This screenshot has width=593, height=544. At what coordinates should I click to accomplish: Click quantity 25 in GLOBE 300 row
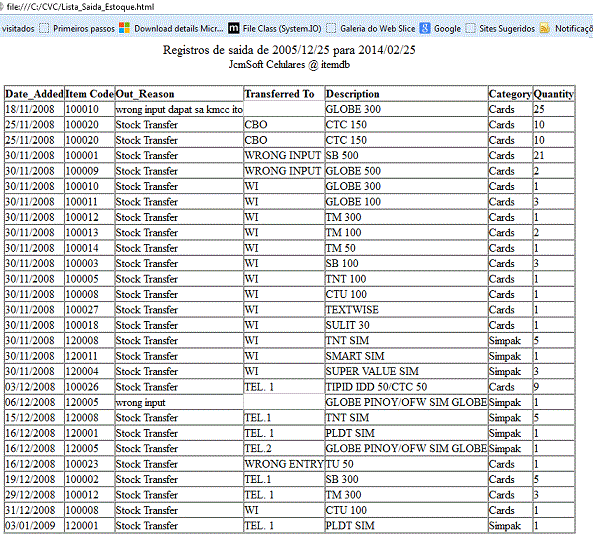point(554,109)
